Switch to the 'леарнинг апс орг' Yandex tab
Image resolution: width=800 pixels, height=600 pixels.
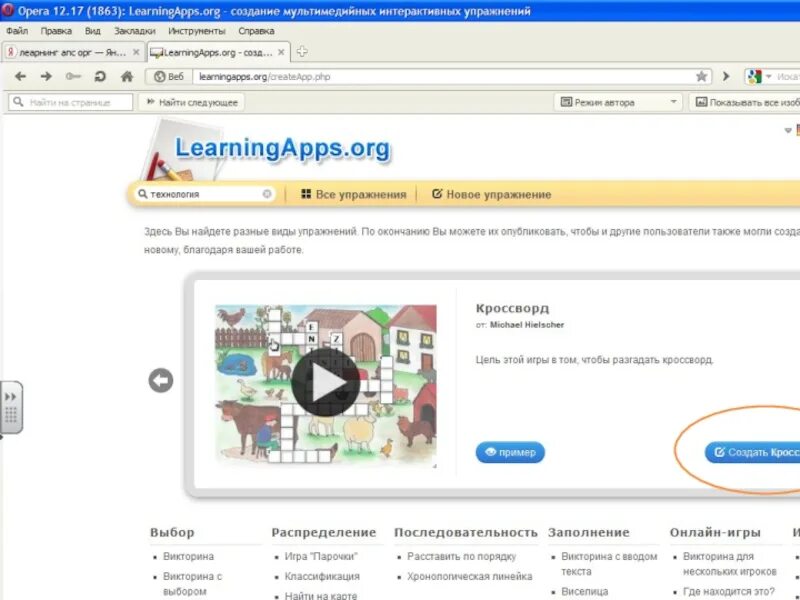tap(73, 52)
